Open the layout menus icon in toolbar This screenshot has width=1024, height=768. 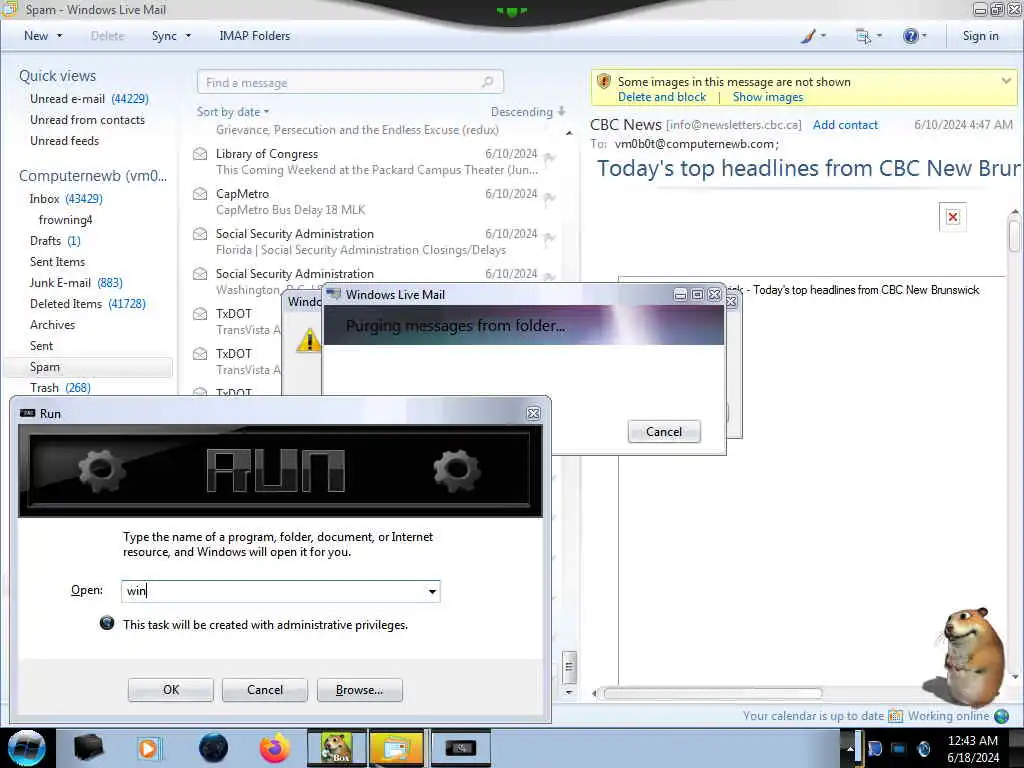tap(863, 36)
